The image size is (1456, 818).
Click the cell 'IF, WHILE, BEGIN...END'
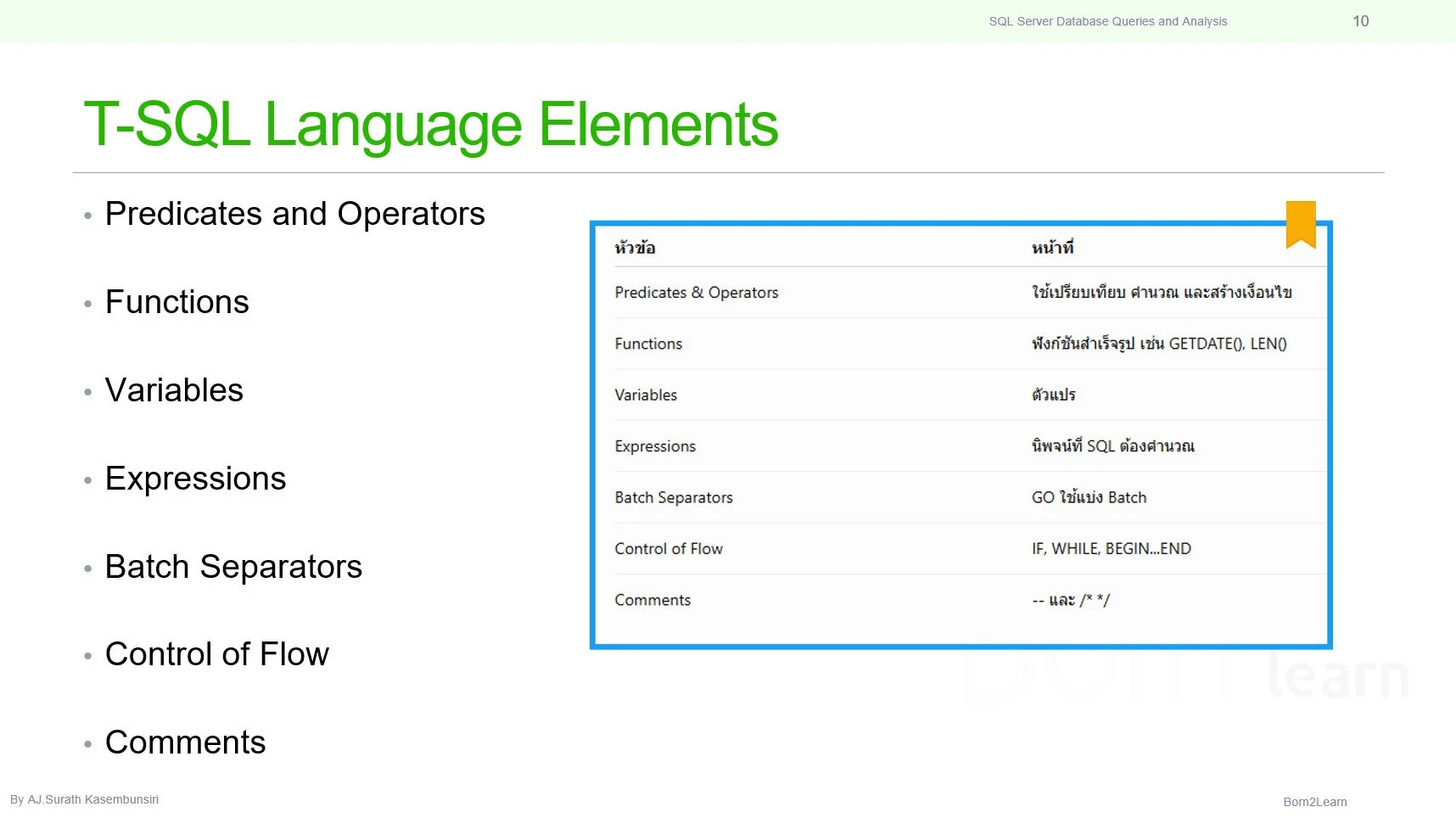point(1112,549)
